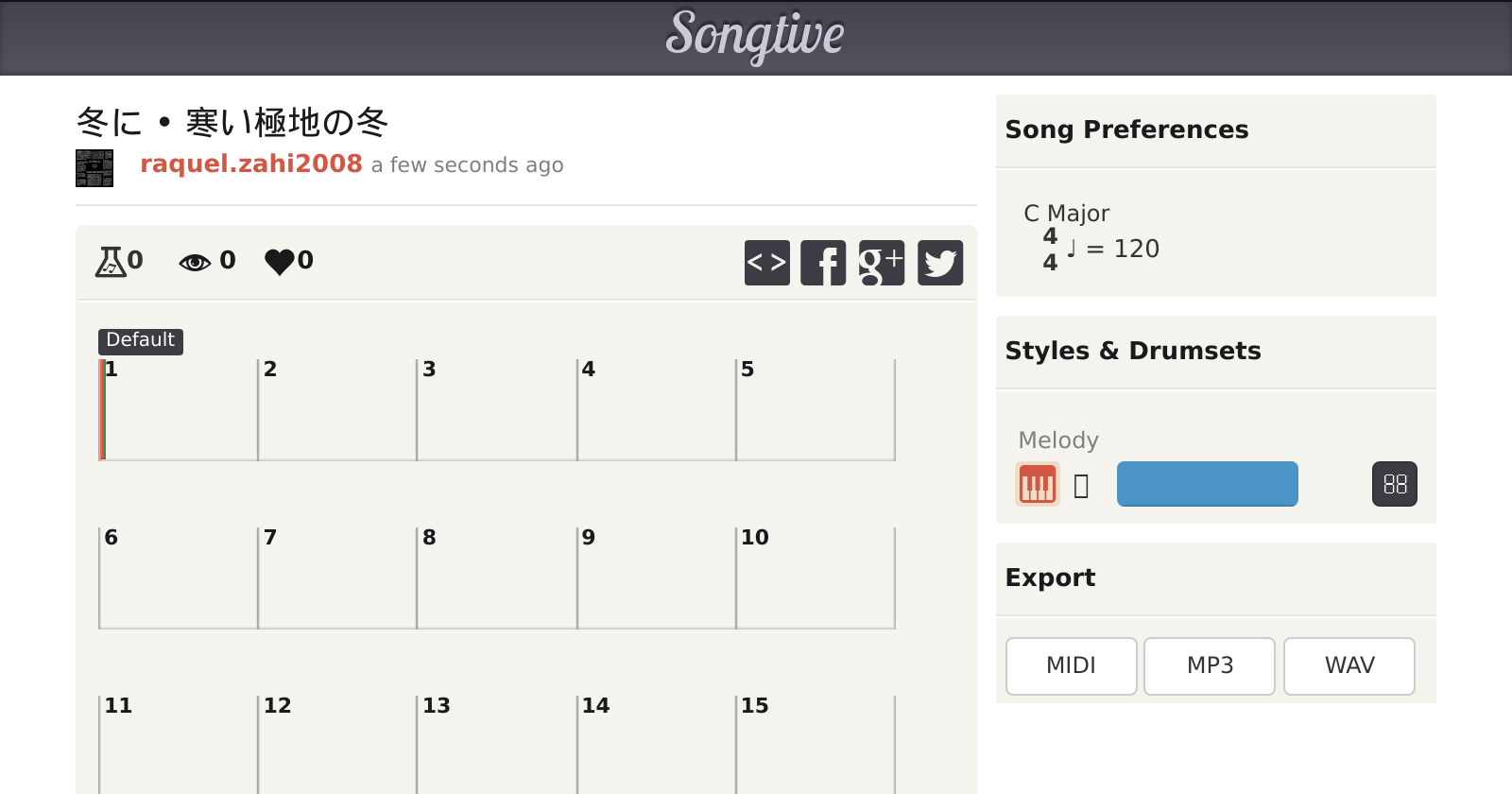Export the song as MIDI

[x=1071, y=665]
